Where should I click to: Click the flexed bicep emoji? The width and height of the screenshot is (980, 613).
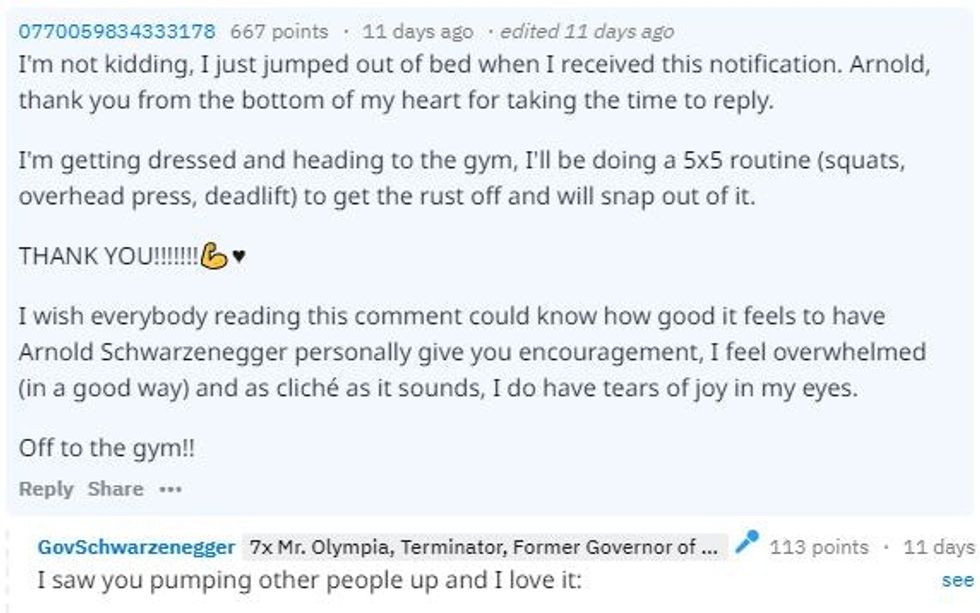[214, 256]
